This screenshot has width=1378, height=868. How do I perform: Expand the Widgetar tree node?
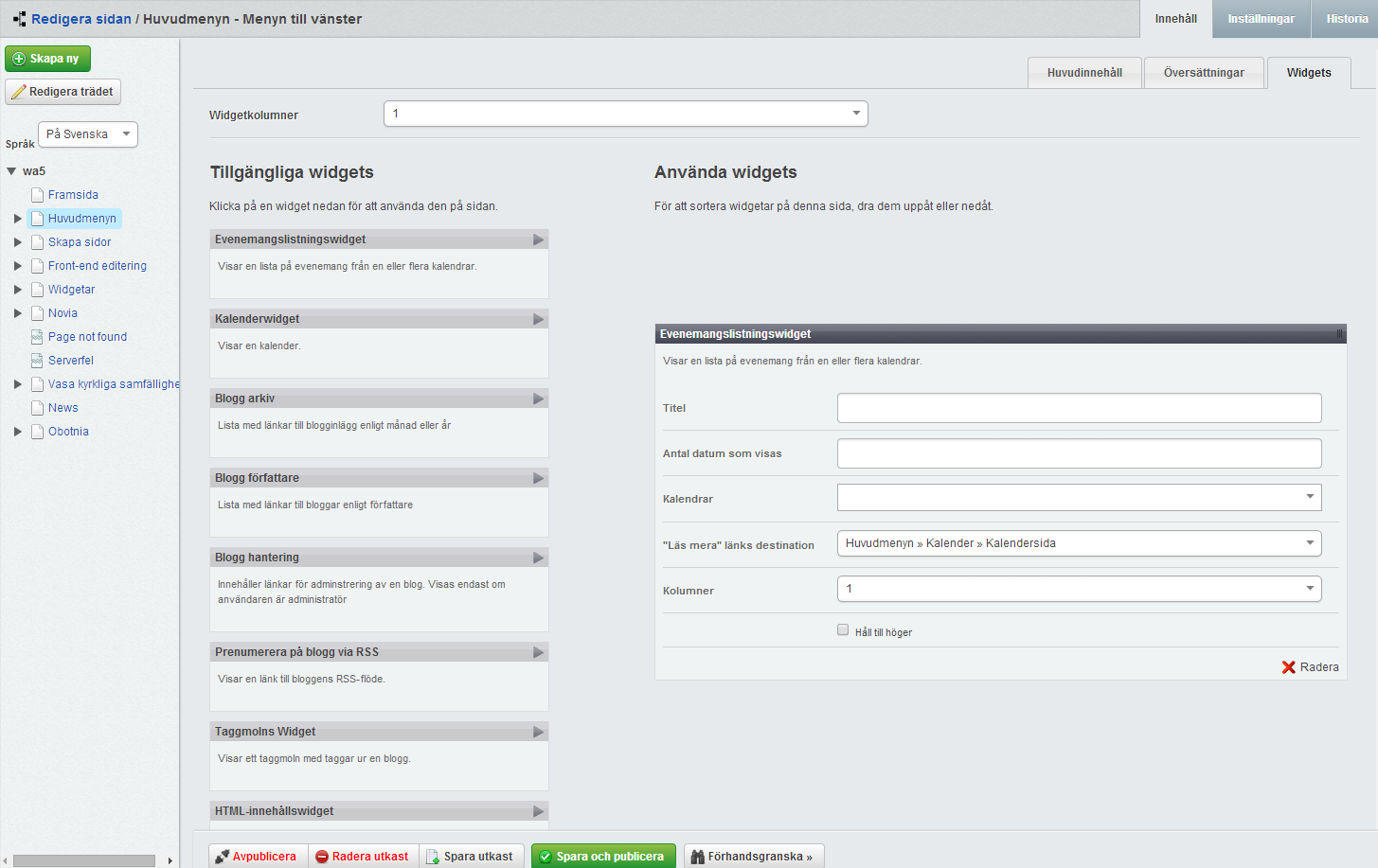(x=17, y=290)
